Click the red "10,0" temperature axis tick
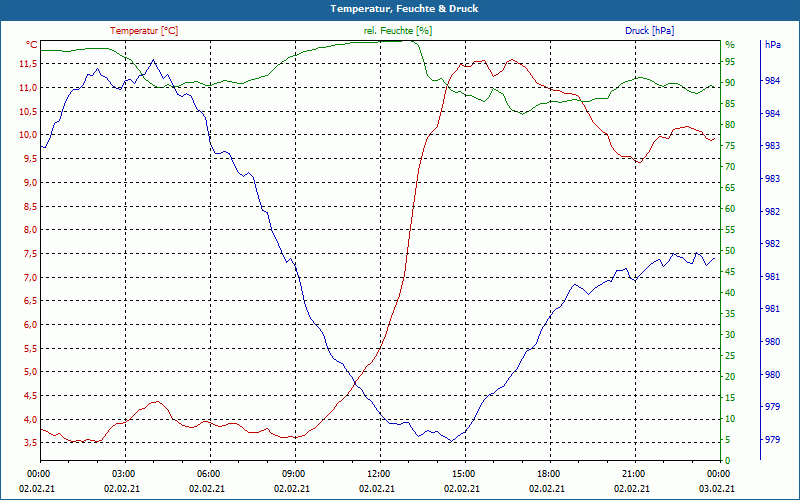The height and width of the screenshot is (500, 800). pos(28,135)
